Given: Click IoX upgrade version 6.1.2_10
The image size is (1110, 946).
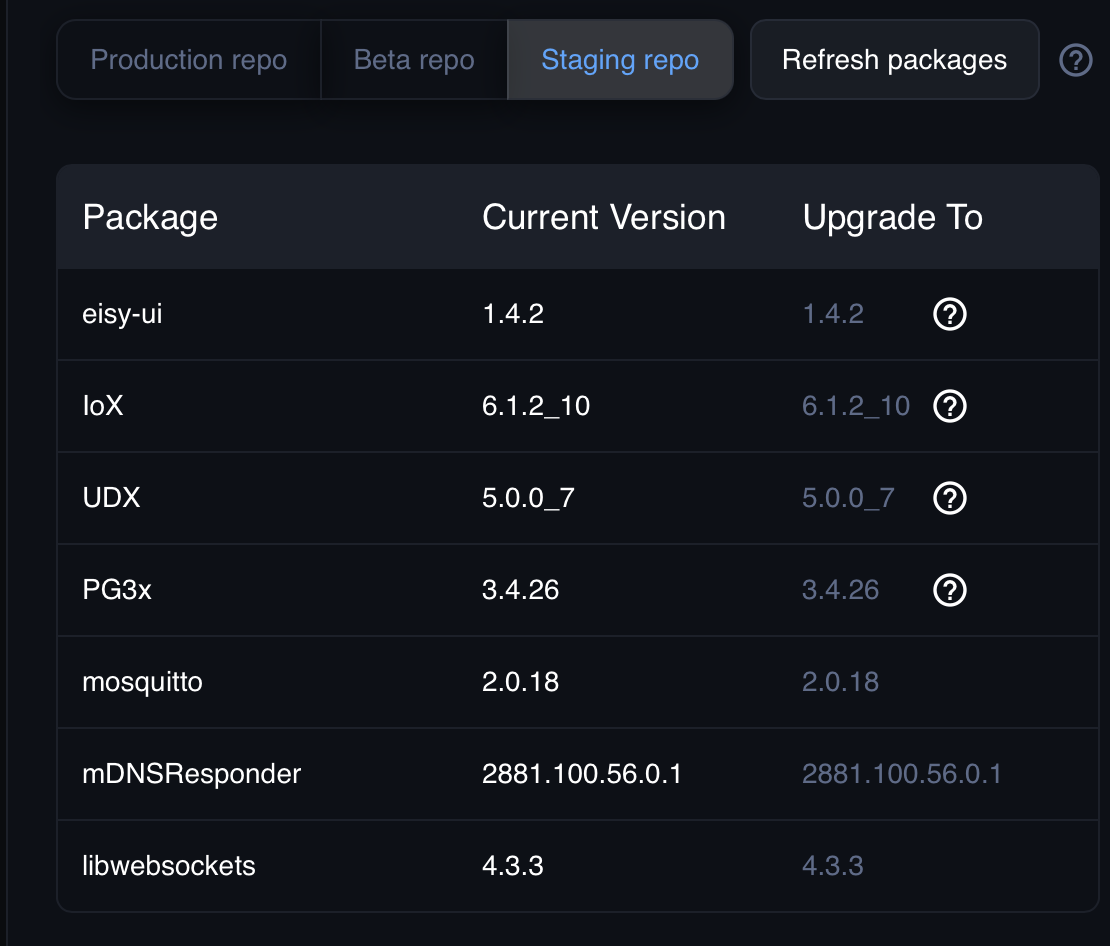Looking at the screenshot, I should click(856, 406).
